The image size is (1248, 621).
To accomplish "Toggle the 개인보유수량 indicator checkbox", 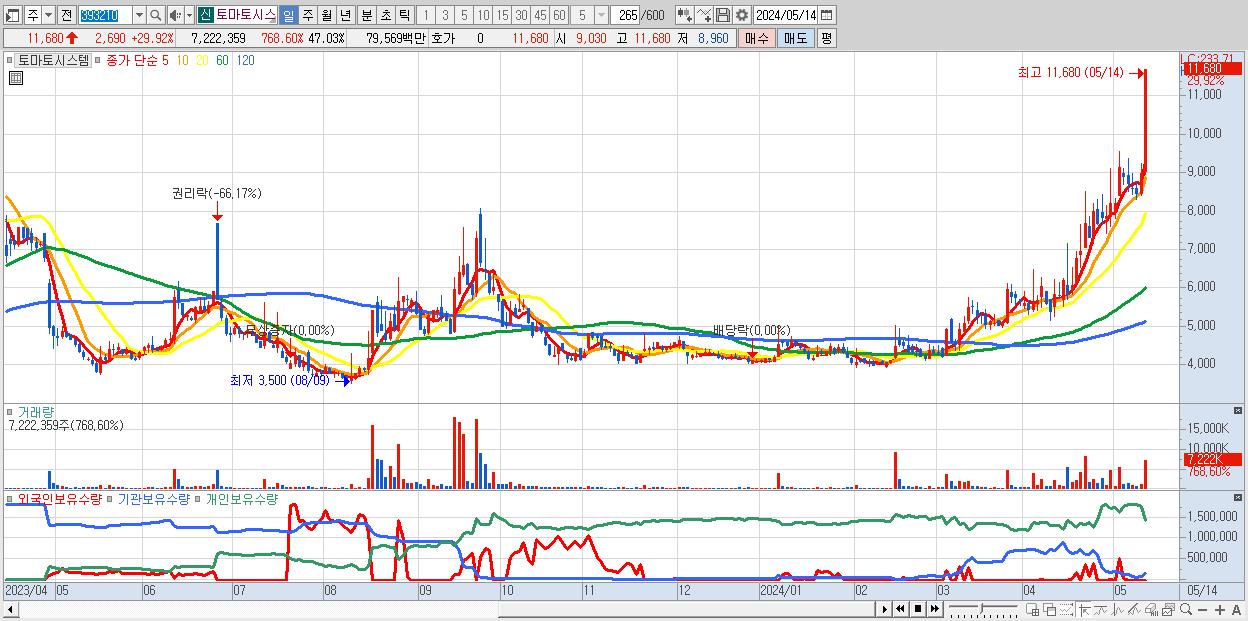I will click(198, 498).
